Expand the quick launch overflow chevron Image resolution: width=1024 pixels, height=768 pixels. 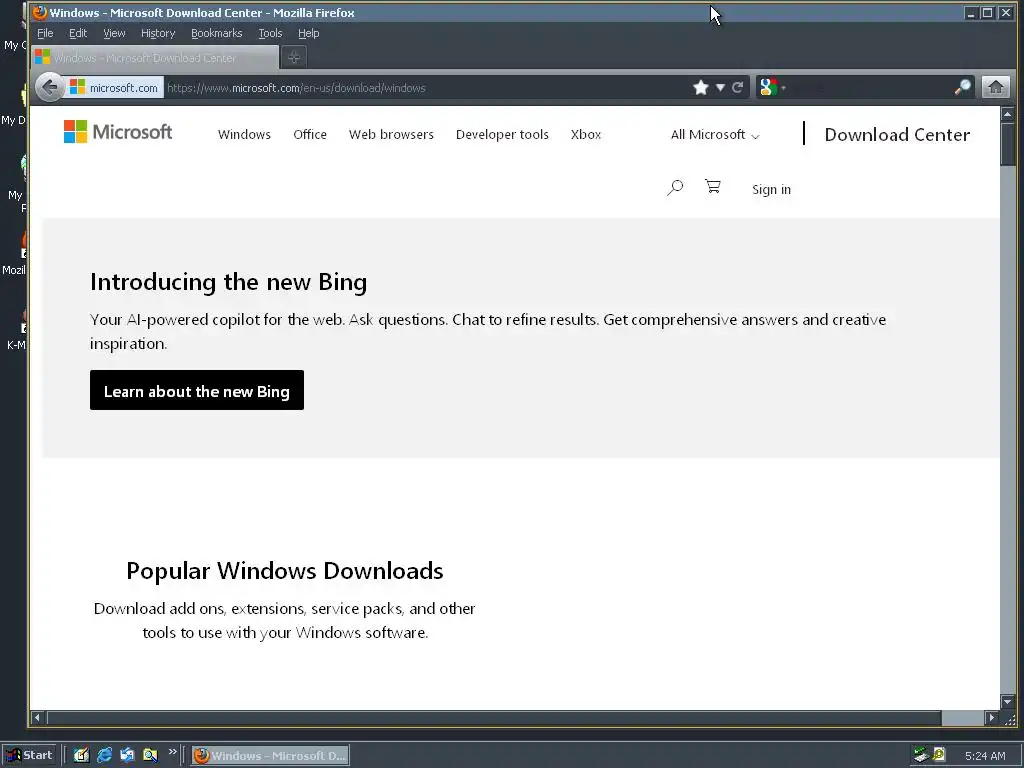click(172, 752)
